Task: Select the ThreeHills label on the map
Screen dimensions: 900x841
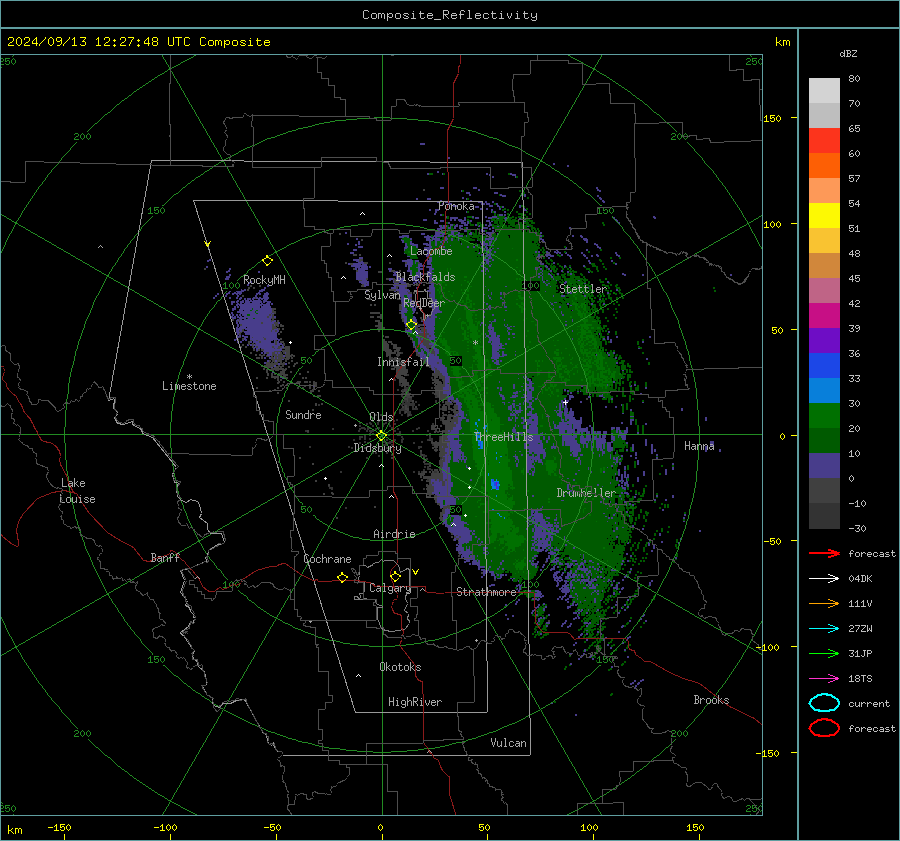Action: click(x=503, y=437)
